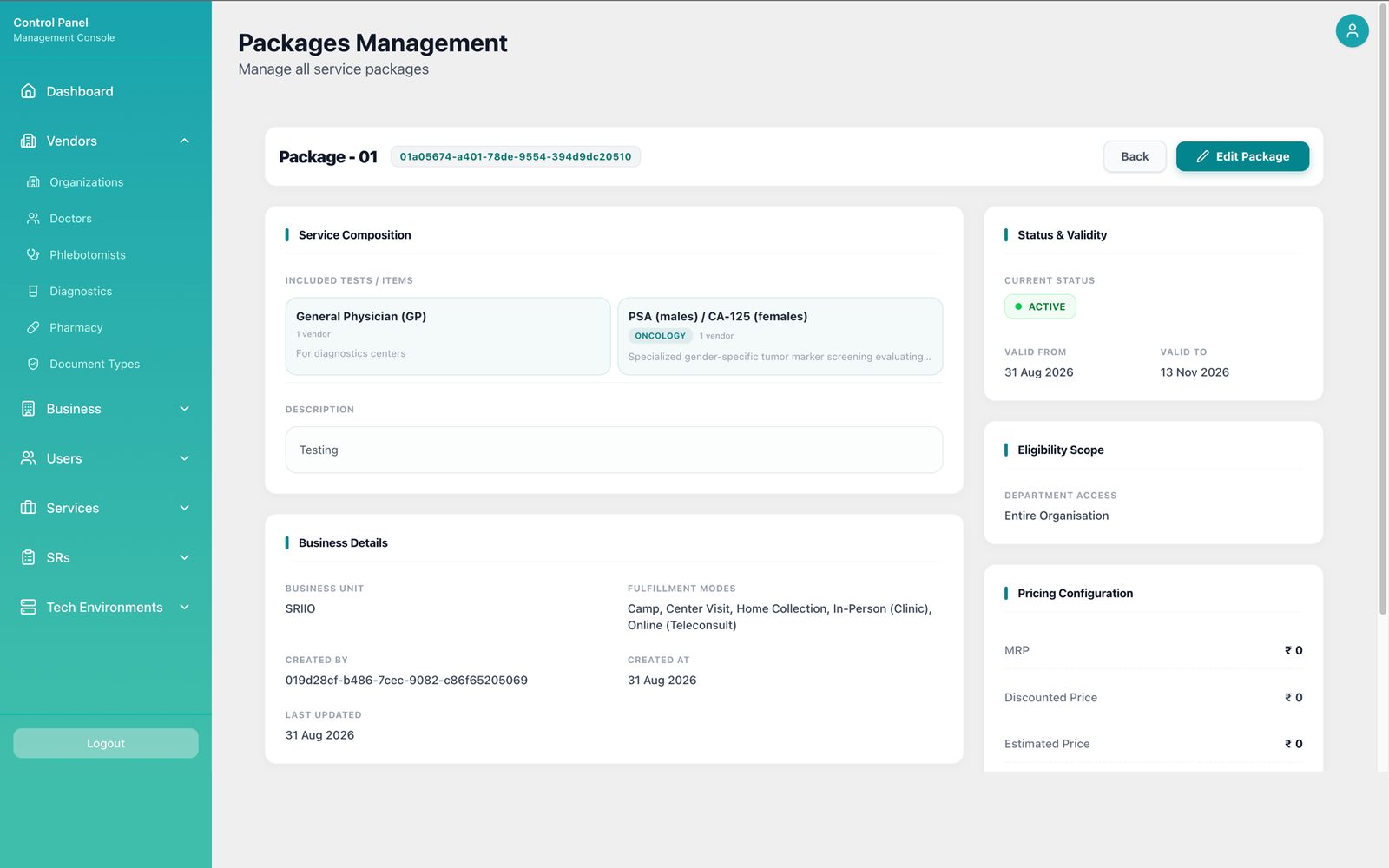Click the Organizations icon in sidebar
Screen dimensions: 1389x868
(33, 182)
